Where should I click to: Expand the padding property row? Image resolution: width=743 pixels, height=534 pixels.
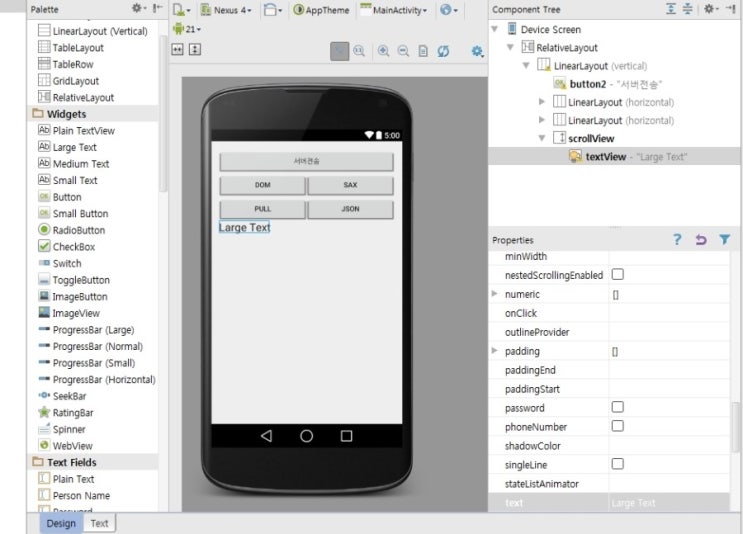pyautogui.click(x=495, y=351)
